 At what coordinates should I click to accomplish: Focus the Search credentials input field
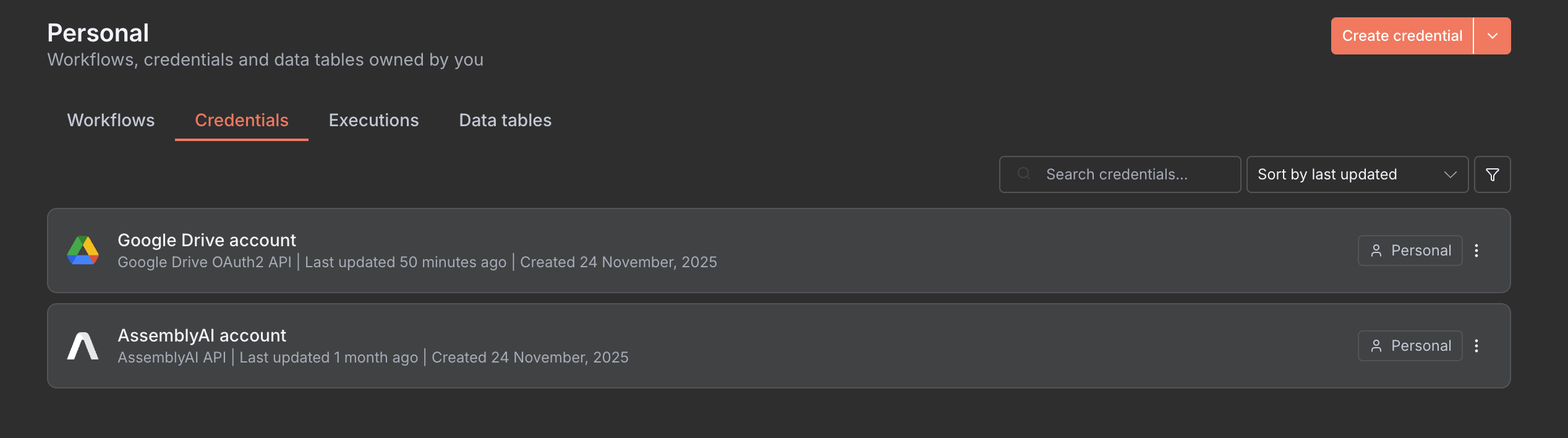point(1131,174)
